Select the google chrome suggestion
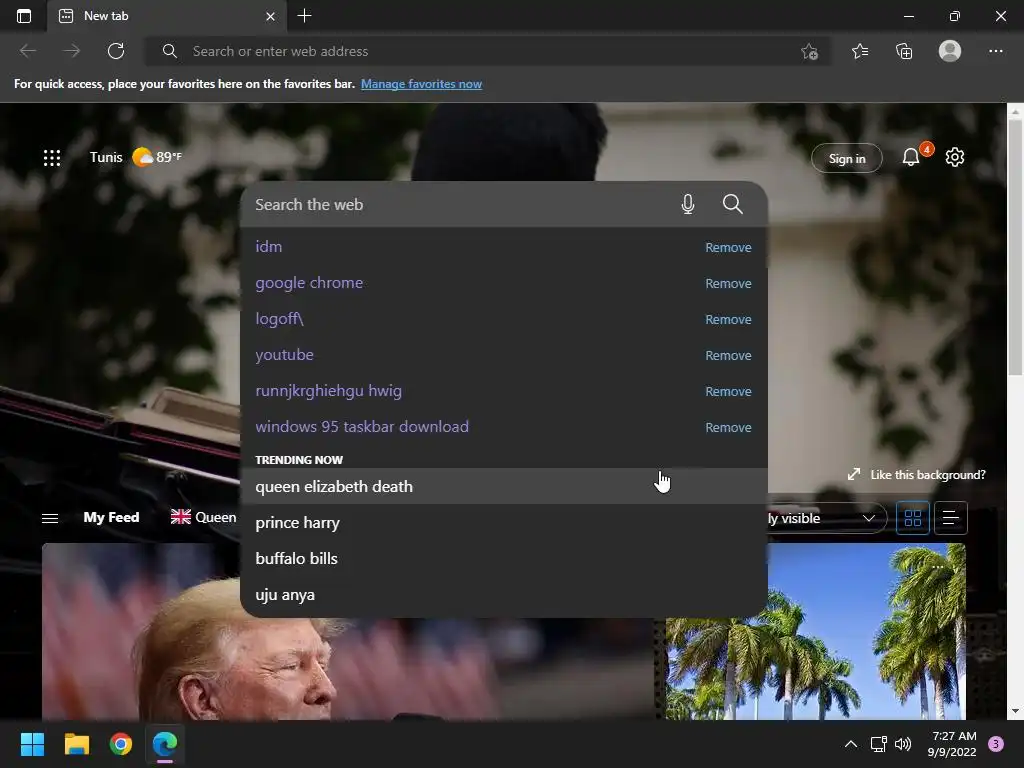 (309, 283)
